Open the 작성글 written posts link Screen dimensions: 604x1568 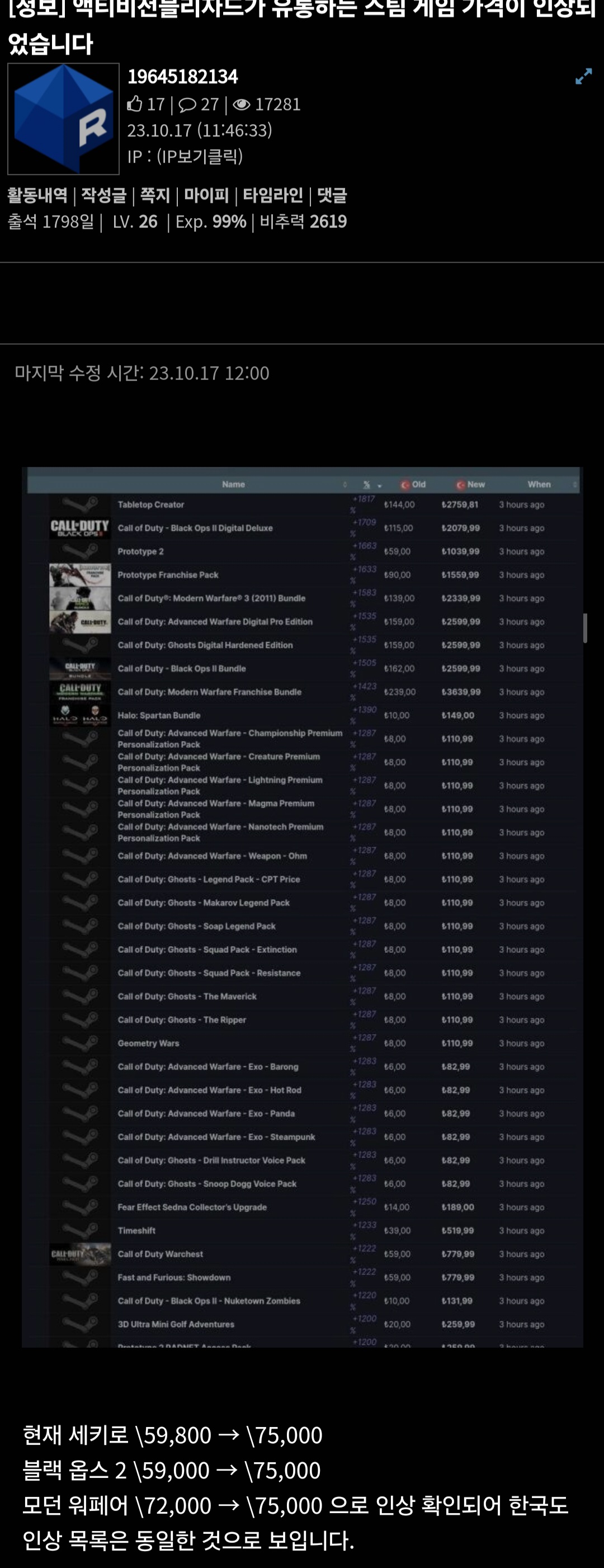click(x=103, y=195)
